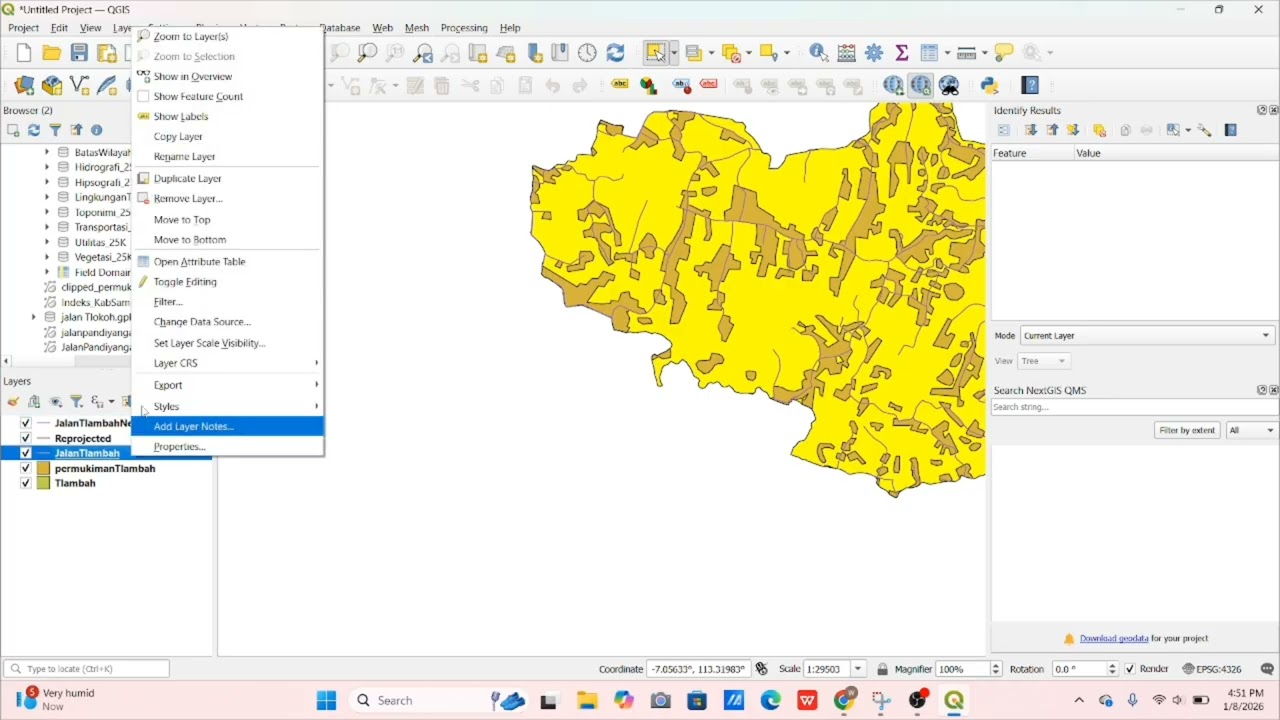Click the EPSG:4326 CRS button
Screen dimensions: 1280x720
click(1211, 669)
